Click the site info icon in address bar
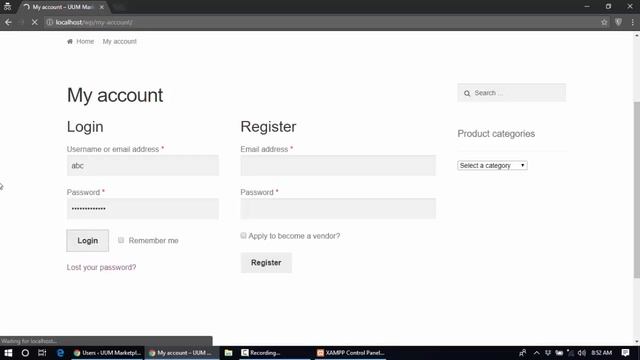The image size is (640, 360). click(49, 22)
